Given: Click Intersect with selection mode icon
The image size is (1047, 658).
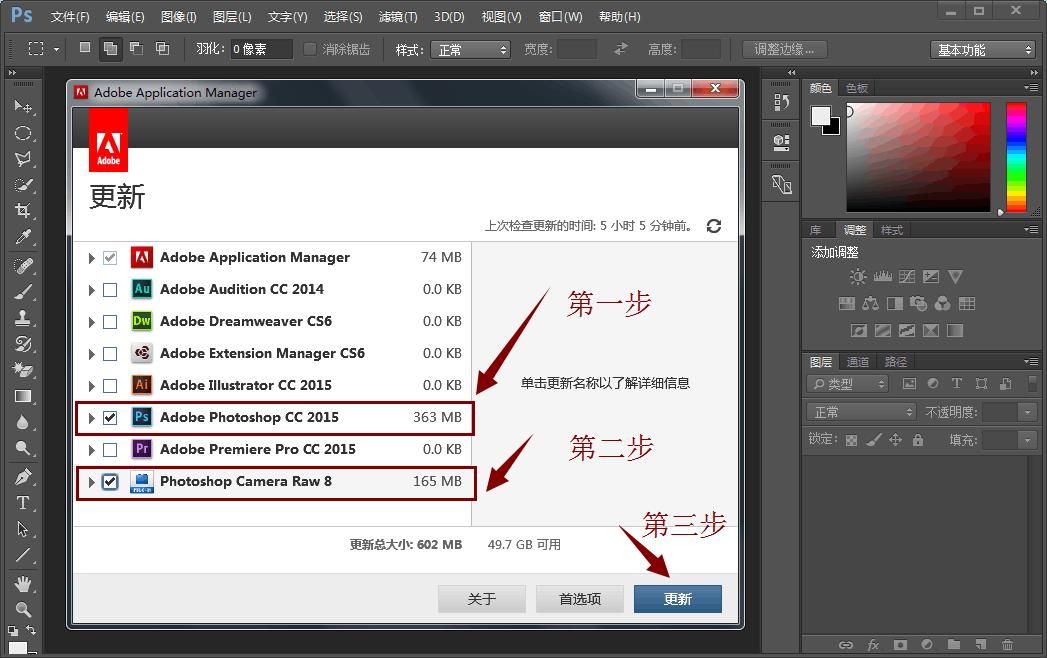Looking at the screenshot, I should pyautogui.click(x=162, y=49).
